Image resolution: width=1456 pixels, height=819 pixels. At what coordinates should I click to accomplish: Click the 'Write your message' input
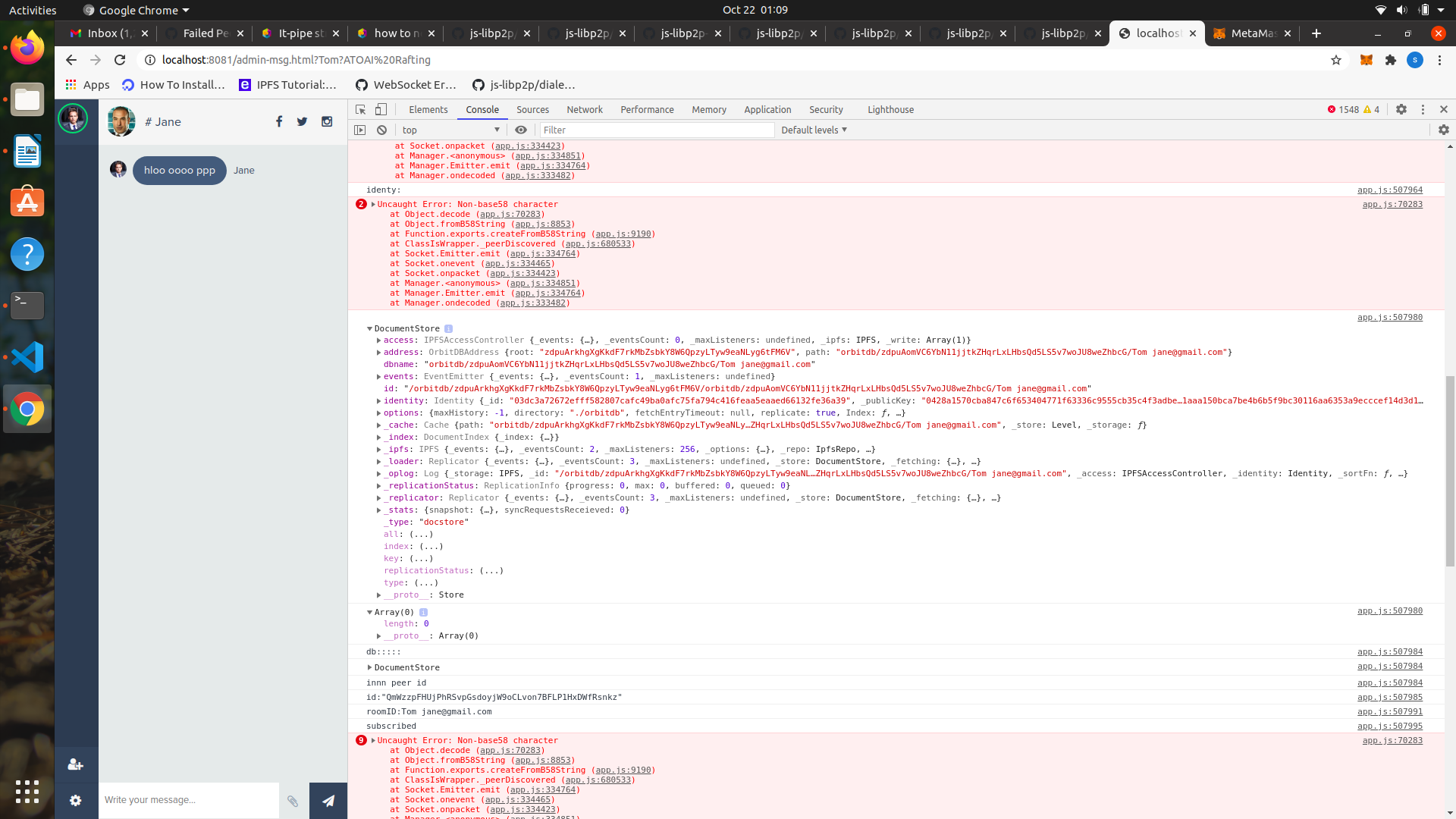click(x=189, y=800)
